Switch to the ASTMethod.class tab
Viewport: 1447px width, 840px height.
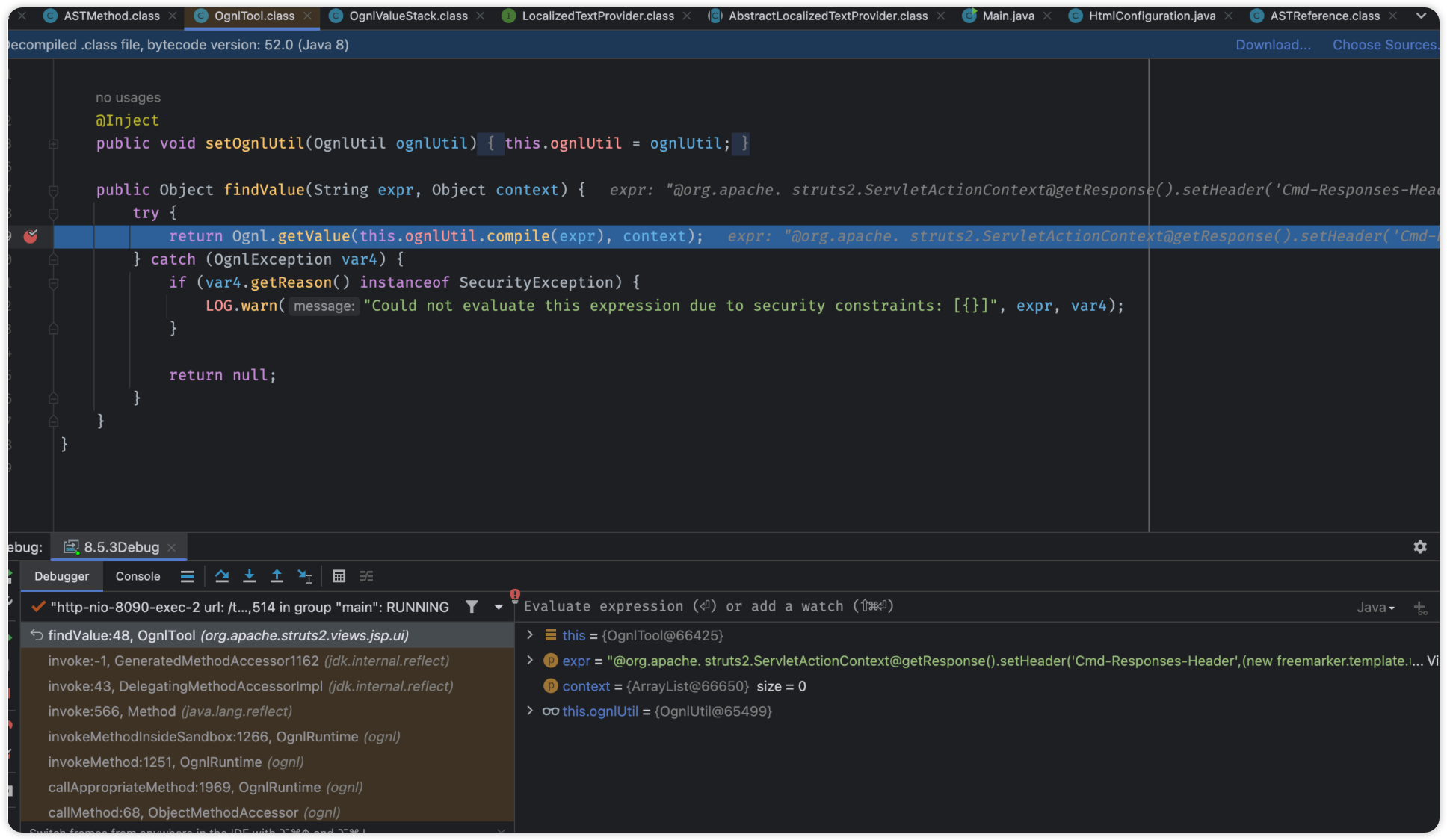(x=111, y=16)
